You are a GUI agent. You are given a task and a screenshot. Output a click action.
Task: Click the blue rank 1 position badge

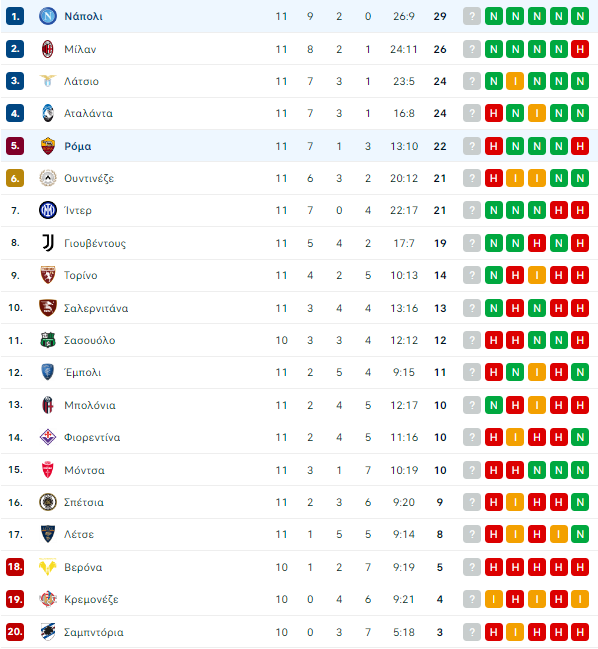pyautogui.click(x=15, y=16)
